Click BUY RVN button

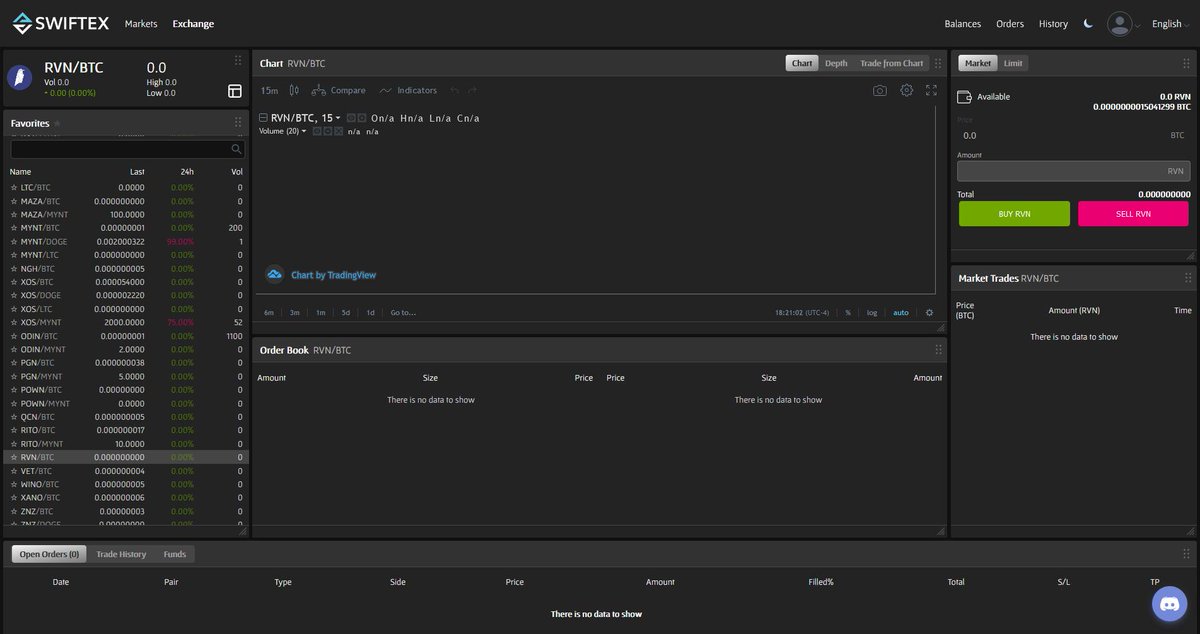pyautogui.click(x=1014, y=214)
